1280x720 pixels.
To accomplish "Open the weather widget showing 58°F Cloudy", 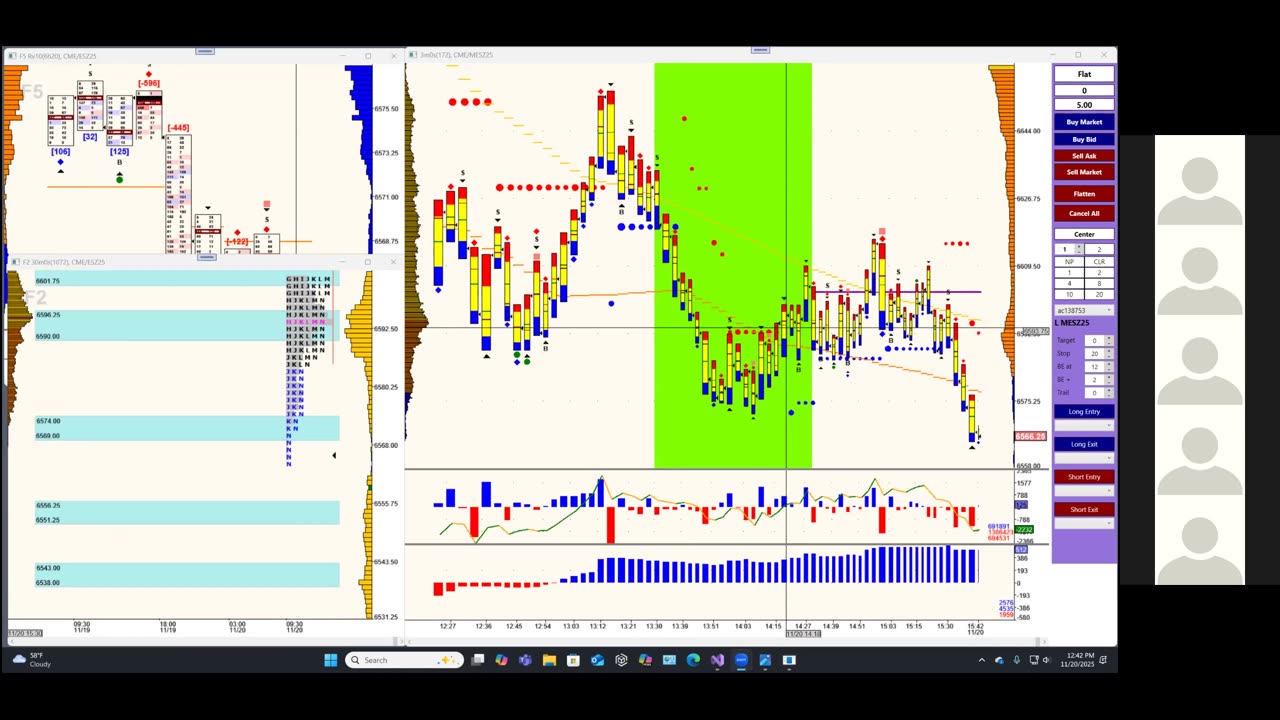I will [x=33, y=660].
